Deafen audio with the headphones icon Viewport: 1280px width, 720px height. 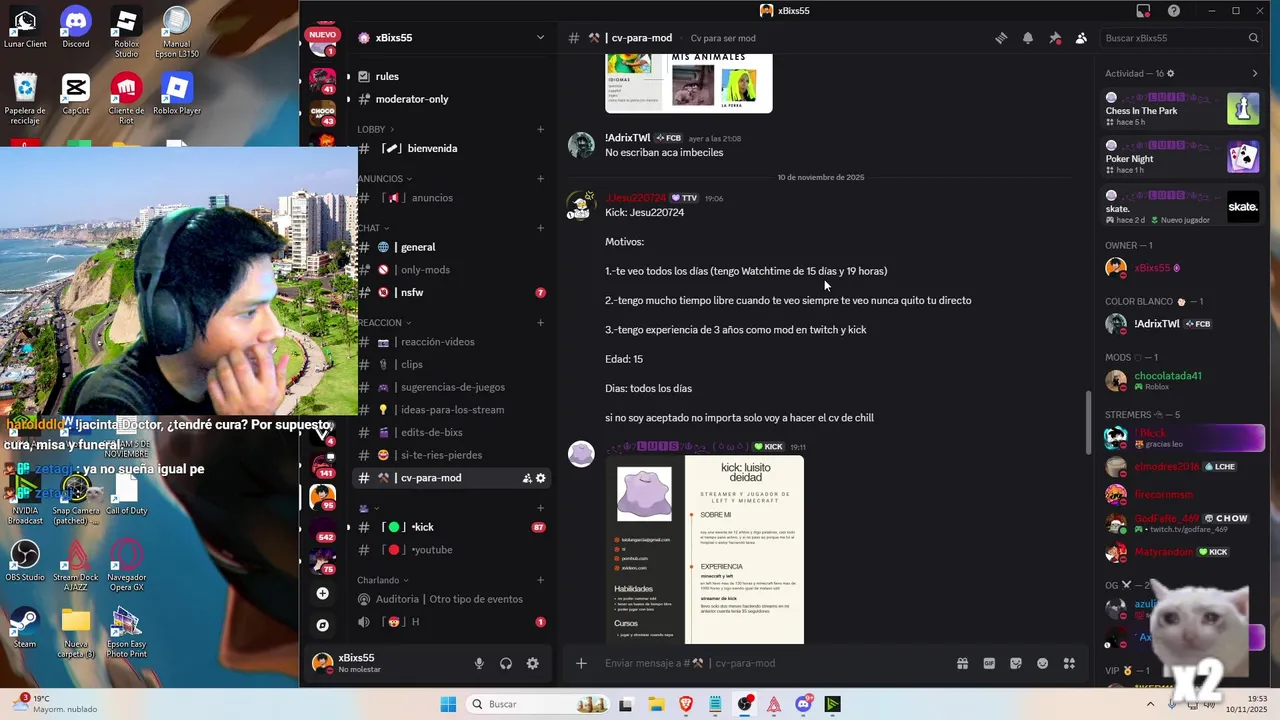tap(506, 663)
